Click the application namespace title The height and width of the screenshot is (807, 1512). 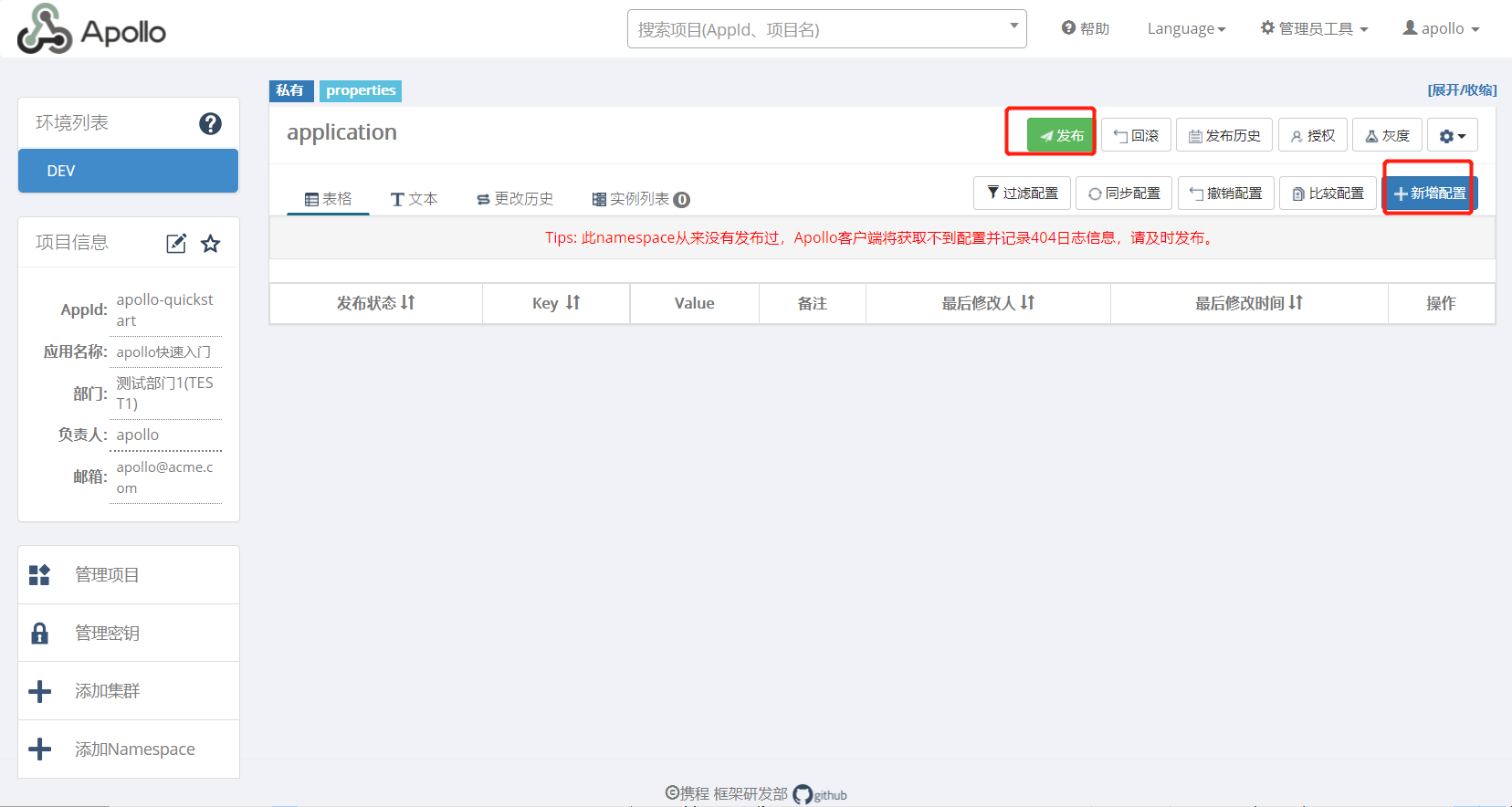341,132
